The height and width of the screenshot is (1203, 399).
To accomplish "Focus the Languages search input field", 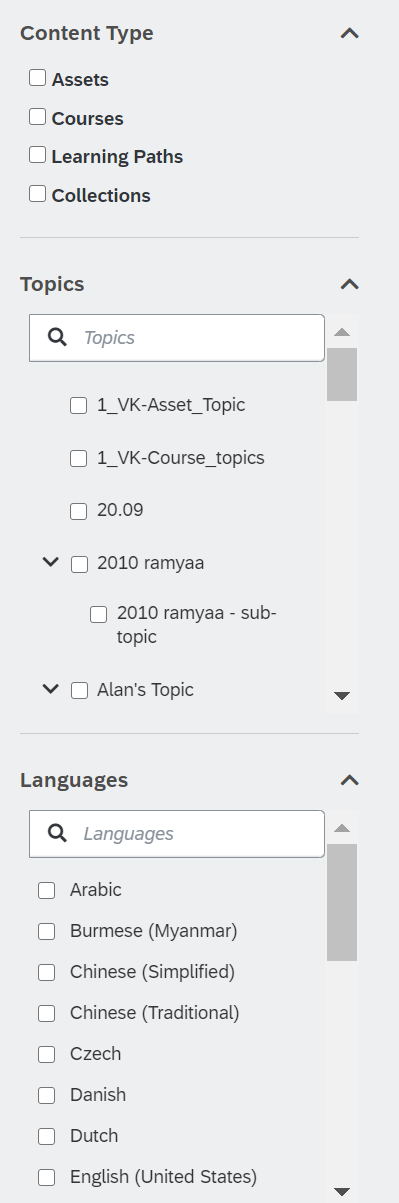I will [x=177, y=834].
